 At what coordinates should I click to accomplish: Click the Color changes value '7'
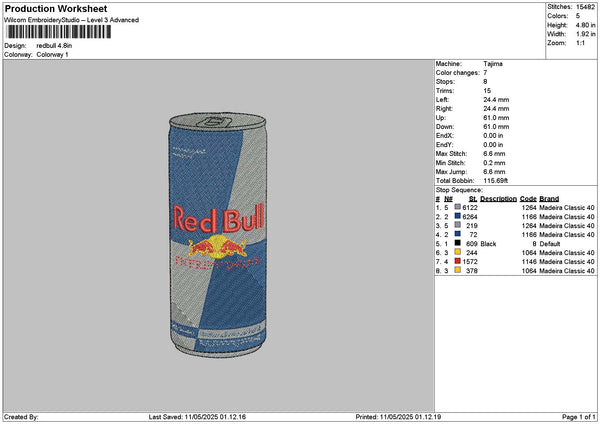485,73
